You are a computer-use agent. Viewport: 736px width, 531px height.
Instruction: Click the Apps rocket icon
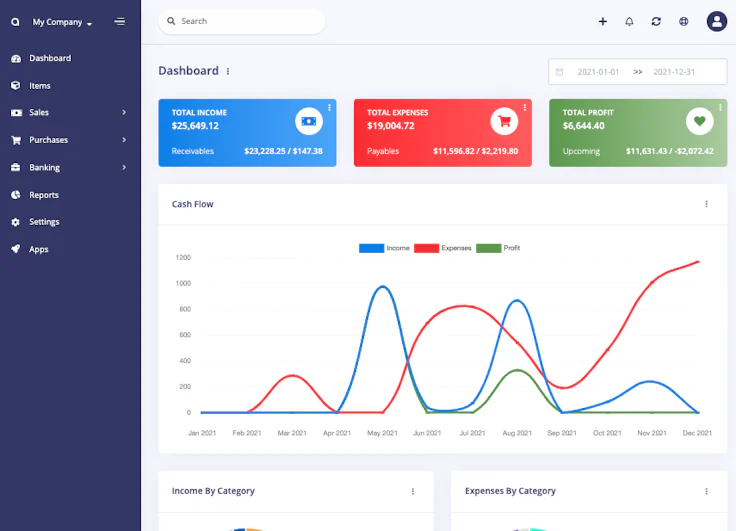pos(16,249)
